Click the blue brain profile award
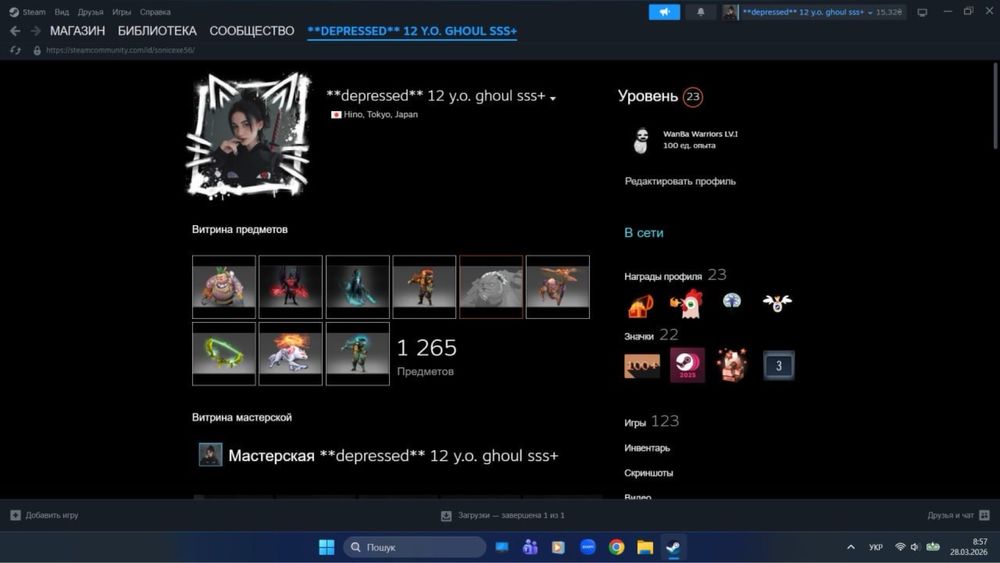The height and width of the screenshot is (563, 1000). coord(732,300)
